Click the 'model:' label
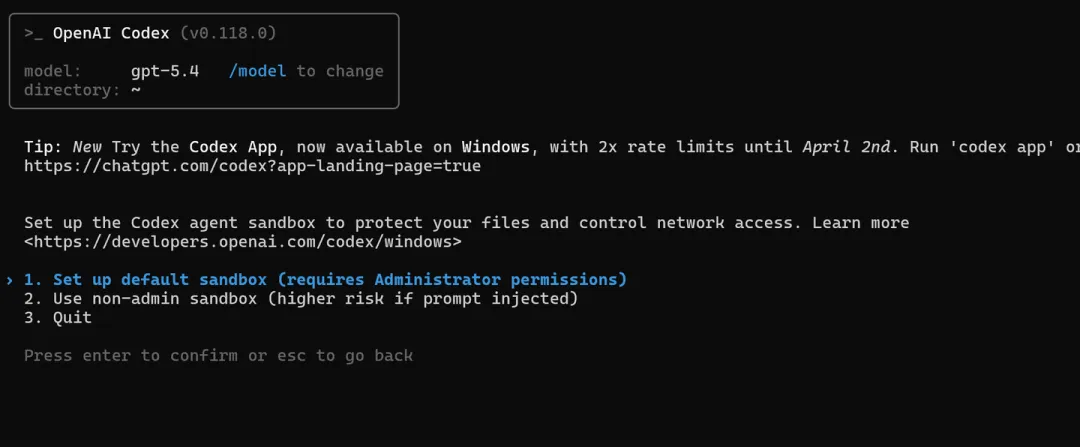 pyautogui.click(x=53, y=71)
